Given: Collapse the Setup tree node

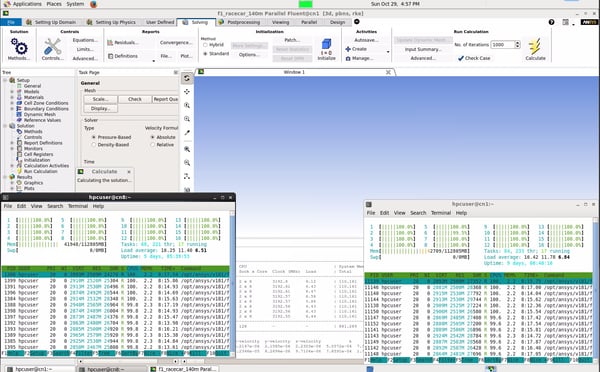Looking at the screenshot, I should tap(5, 80).
